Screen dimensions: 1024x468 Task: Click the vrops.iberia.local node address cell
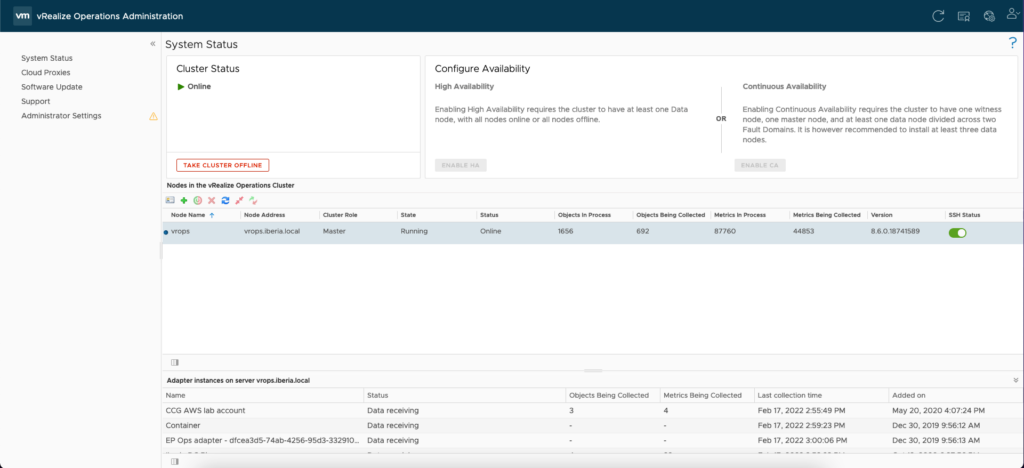click(272, 232)
